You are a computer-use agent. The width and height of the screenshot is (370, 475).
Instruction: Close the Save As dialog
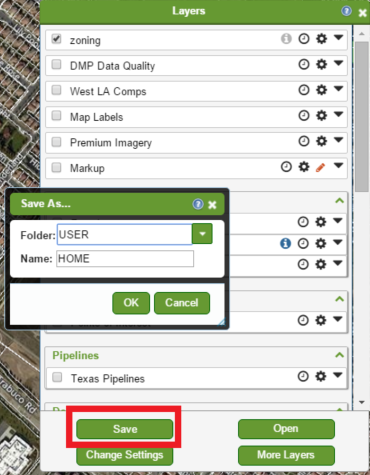pos(212,205)
